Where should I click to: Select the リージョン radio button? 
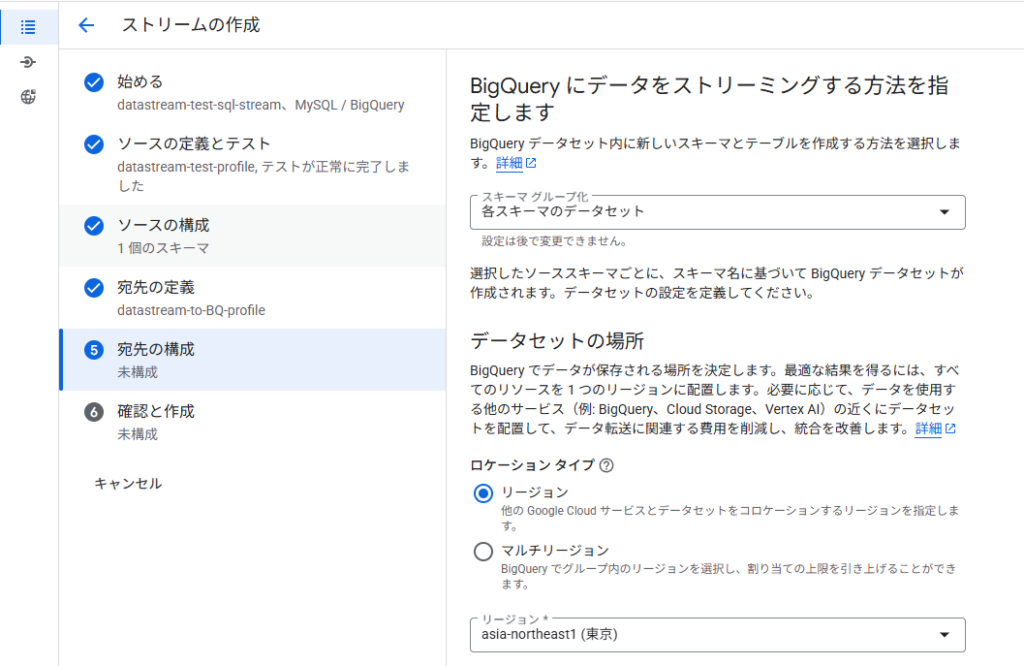(483, 493)
